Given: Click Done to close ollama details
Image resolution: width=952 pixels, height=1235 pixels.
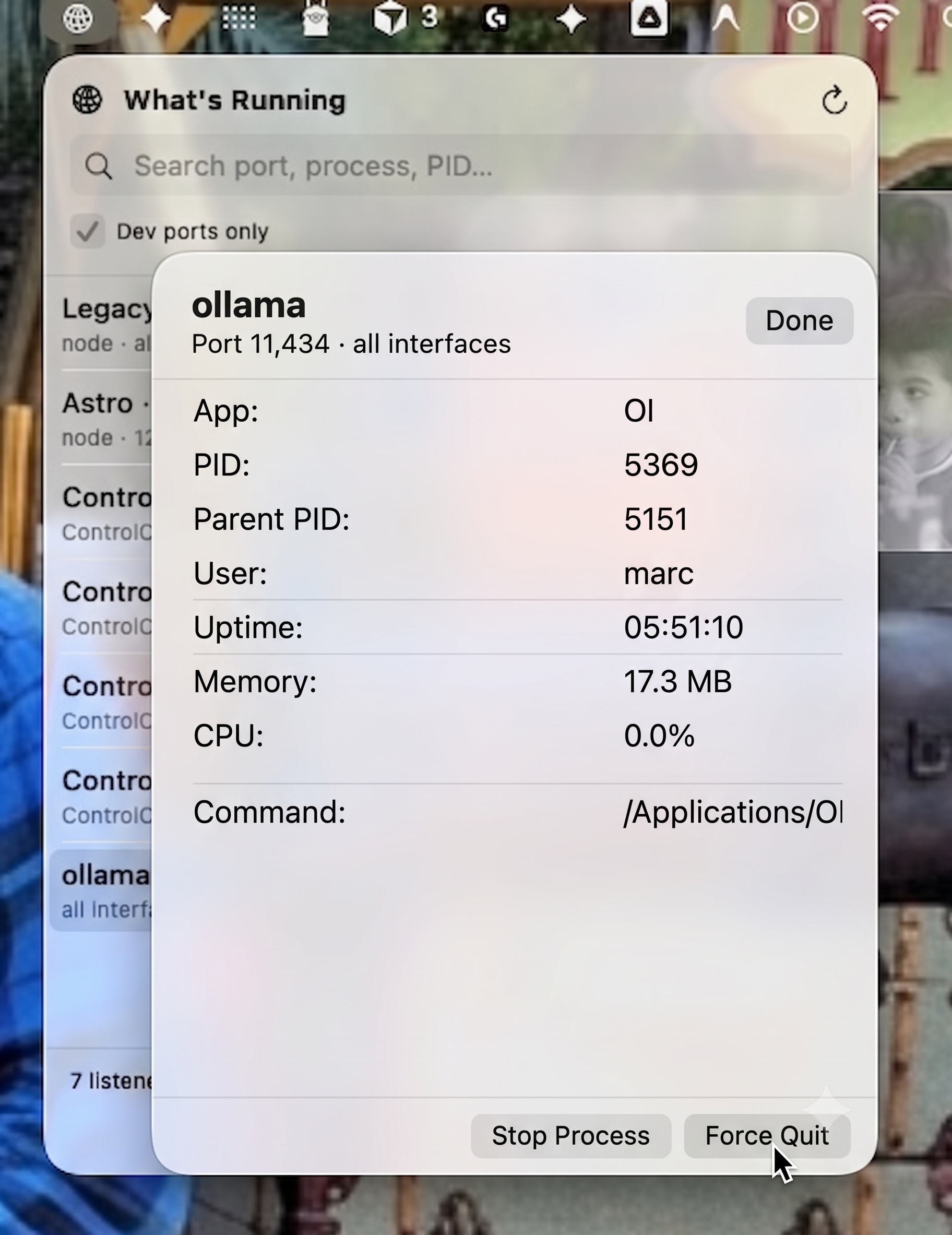Looking at the screenshot, I should [x=800, y=320].
